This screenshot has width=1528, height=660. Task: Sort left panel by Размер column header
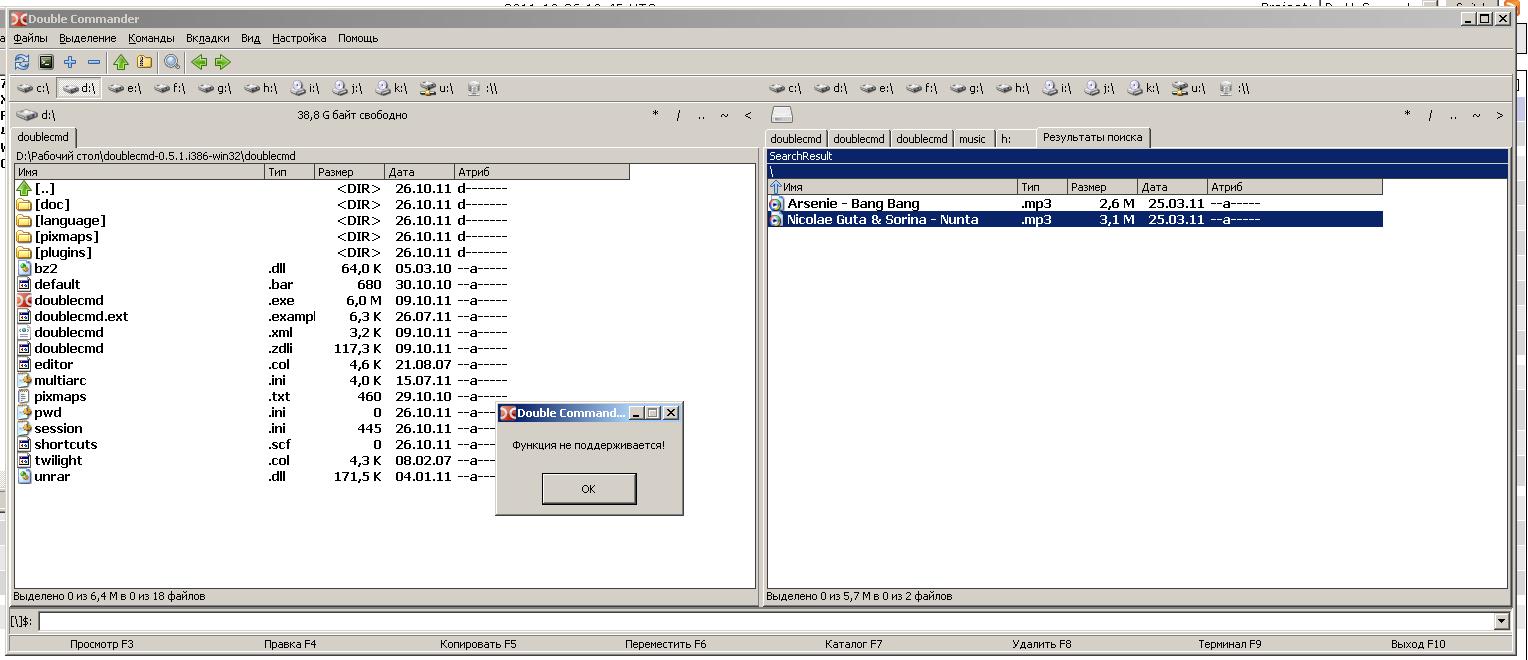coord(348,172)
